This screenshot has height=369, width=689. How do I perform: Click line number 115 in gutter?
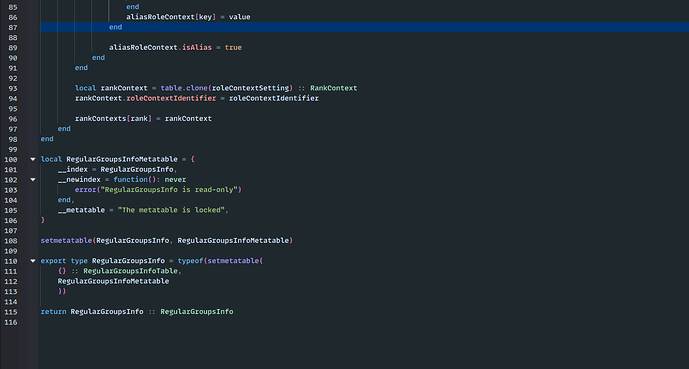(x=11, y=312)
